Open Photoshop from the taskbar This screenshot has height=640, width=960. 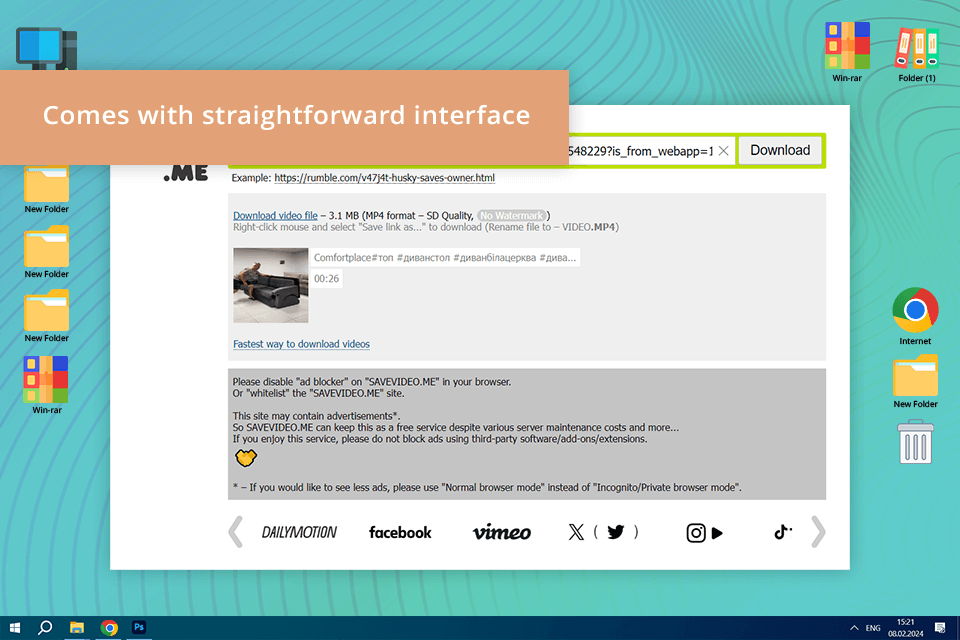click(x=139, y=628)
